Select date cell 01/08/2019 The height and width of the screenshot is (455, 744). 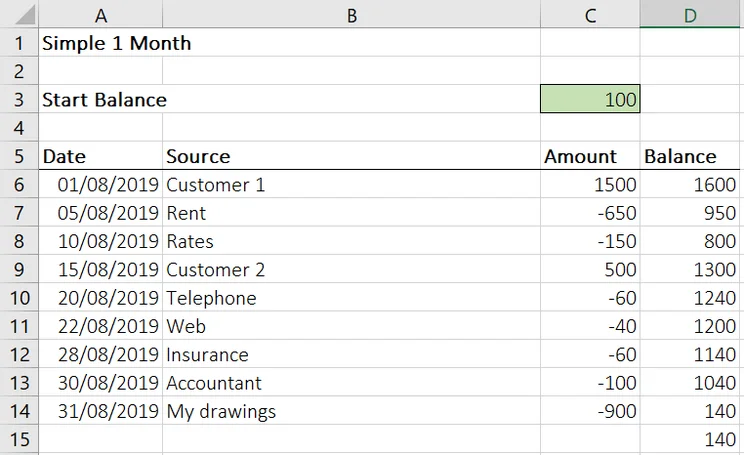tap(101, 184)
